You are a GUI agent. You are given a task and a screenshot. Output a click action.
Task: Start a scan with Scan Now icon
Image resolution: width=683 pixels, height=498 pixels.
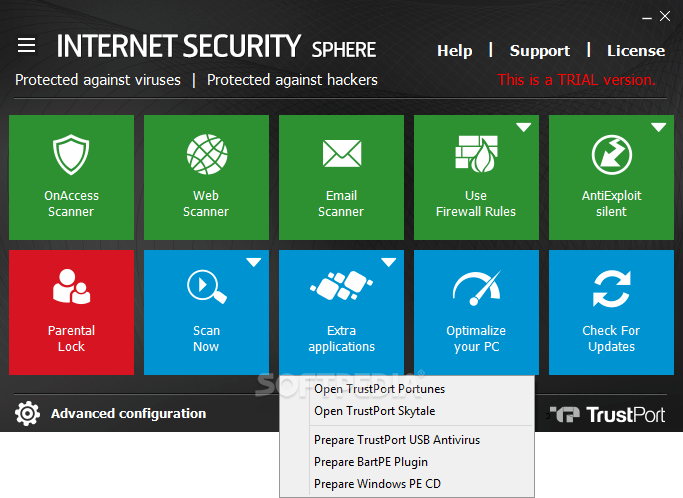[x=205, y=289]
